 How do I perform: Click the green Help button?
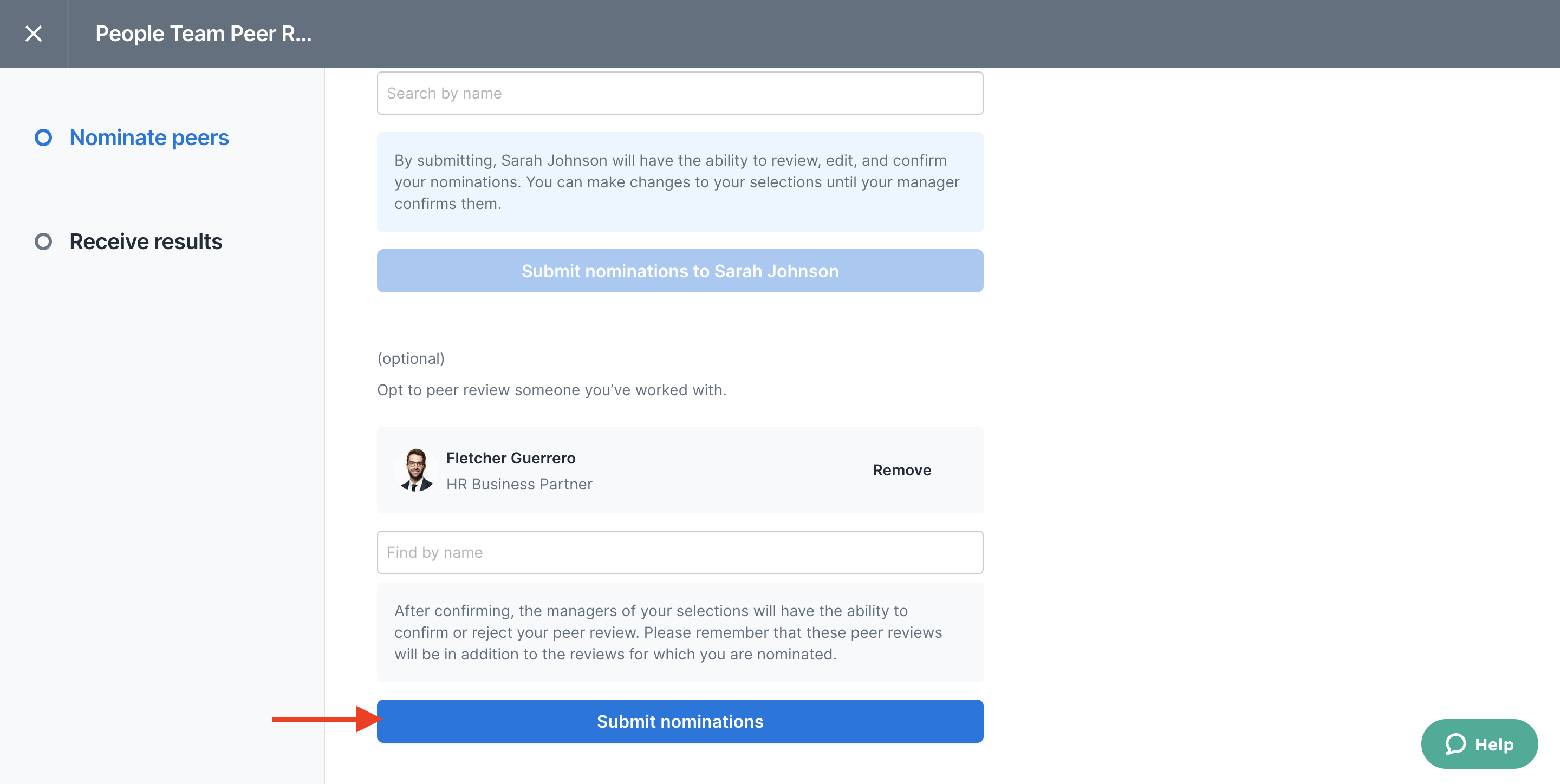(1479, 743)
